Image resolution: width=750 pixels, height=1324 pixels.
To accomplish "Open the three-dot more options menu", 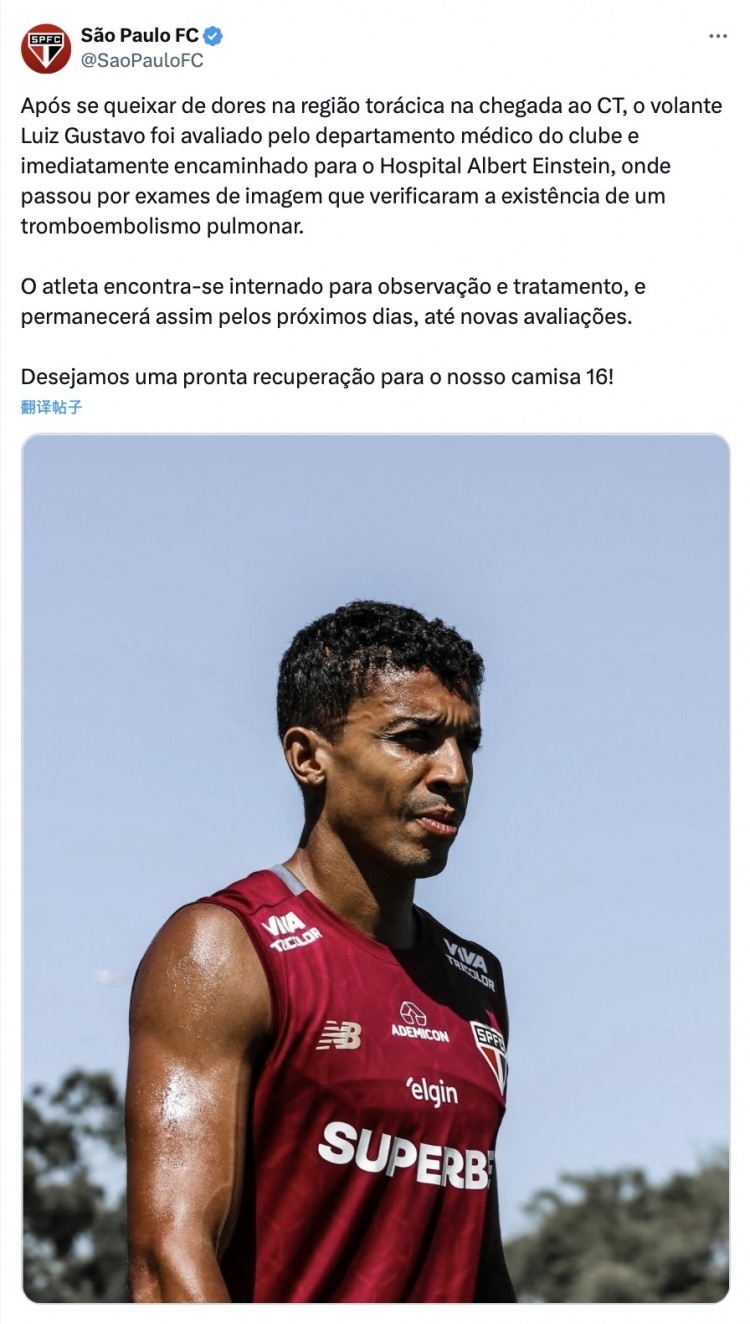I will coord(718,36).
